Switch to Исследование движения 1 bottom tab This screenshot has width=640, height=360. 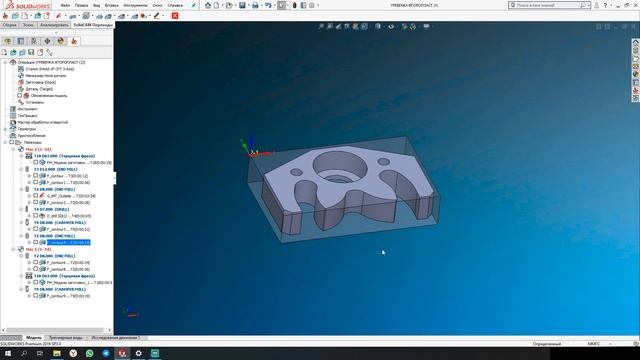point(116,338)
